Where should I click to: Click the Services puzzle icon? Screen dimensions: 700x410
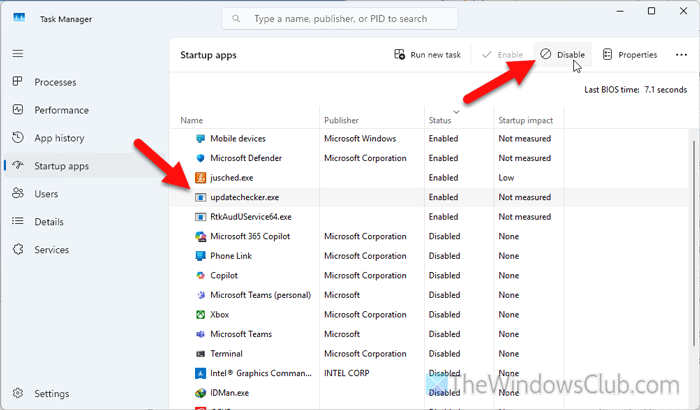coord(19,249)
